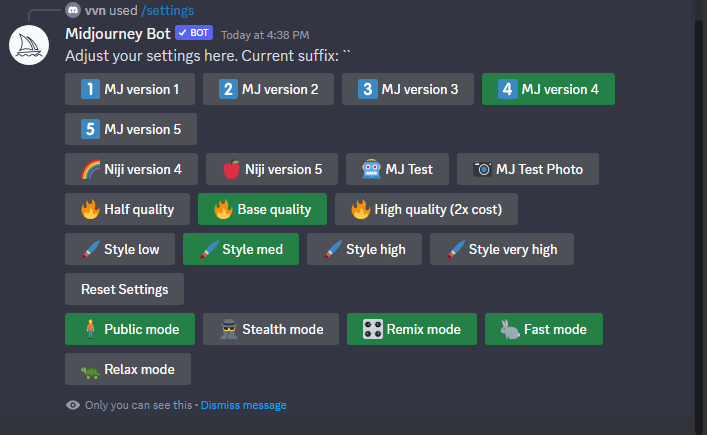Screen dimensions: 707x435
Task: Choose Niji version 4 model
Action: tap(131, 169)
